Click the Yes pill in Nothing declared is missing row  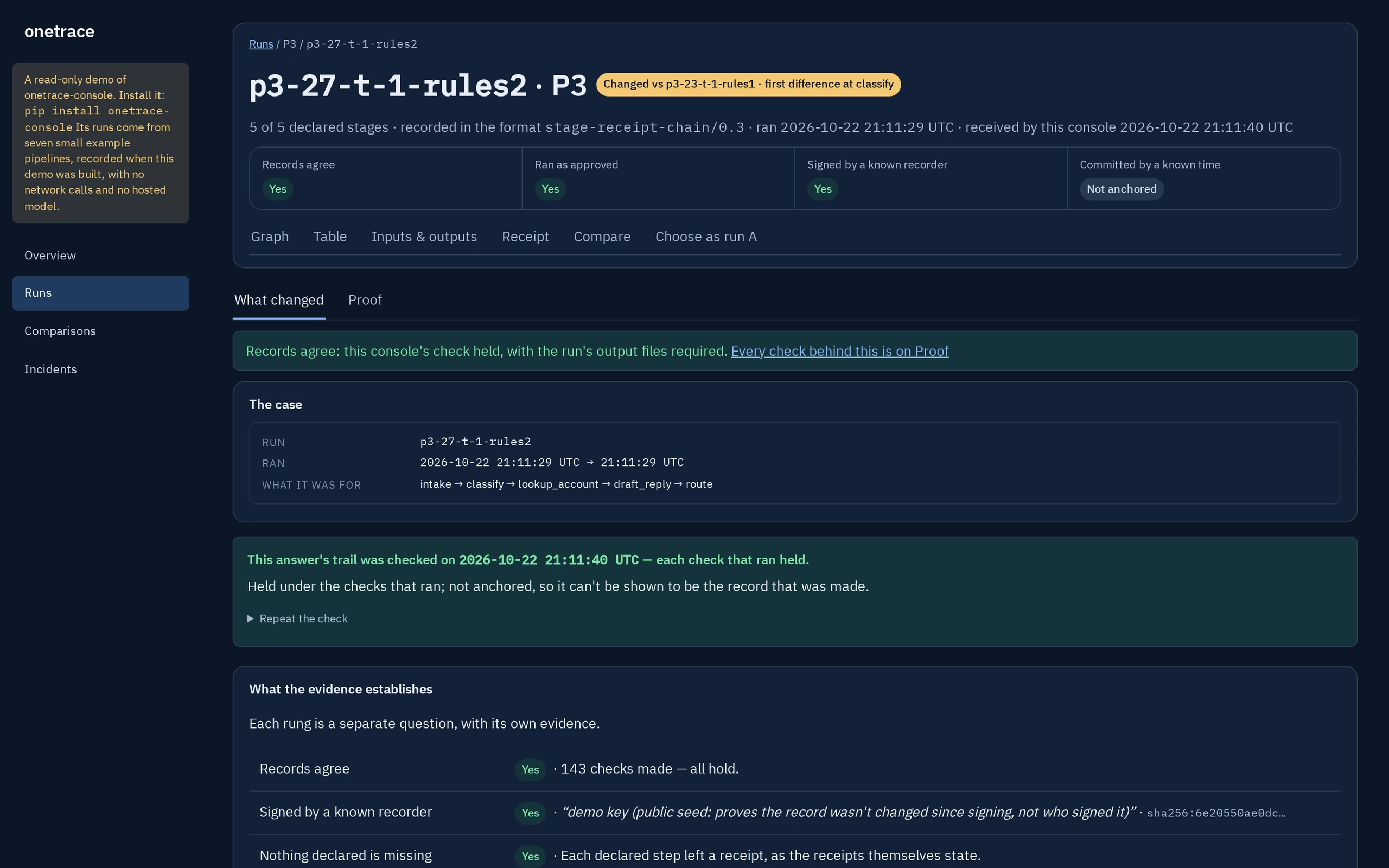point(530,856)
